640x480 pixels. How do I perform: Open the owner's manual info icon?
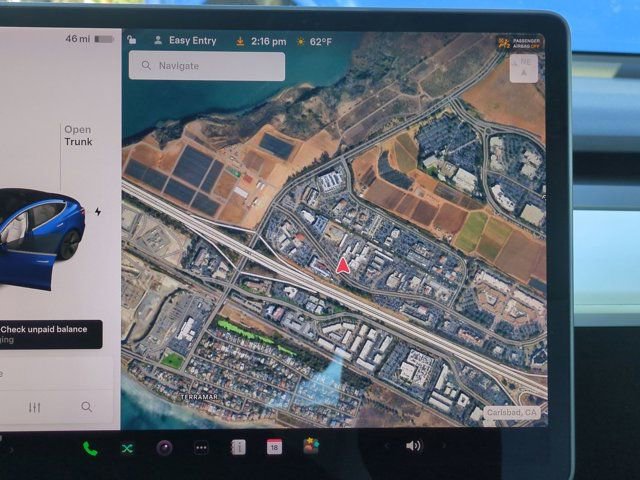point(238,448)
